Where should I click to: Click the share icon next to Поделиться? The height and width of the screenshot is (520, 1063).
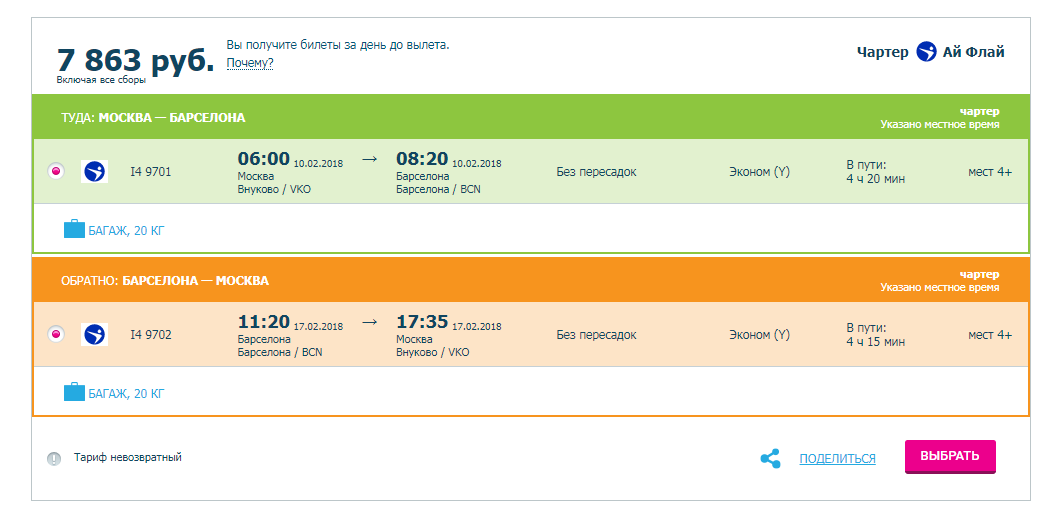770,458
